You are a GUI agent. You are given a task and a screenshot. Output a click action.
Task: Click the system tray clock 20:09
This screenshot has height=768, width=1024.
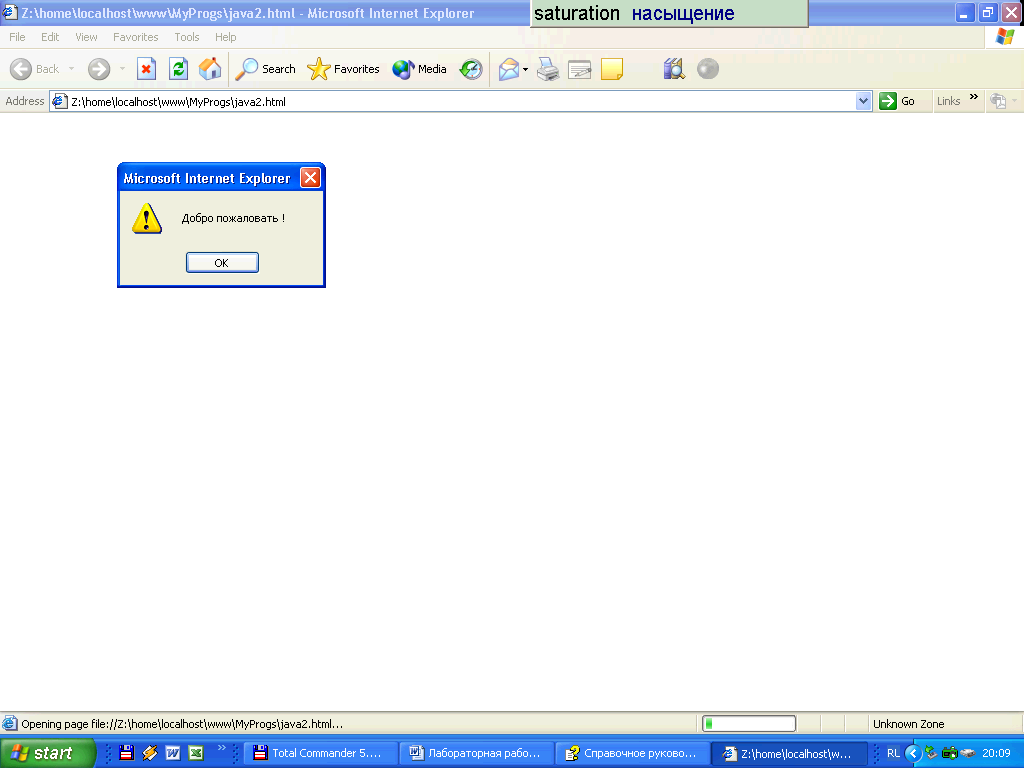pyautogui.click(x=997, y=753)
